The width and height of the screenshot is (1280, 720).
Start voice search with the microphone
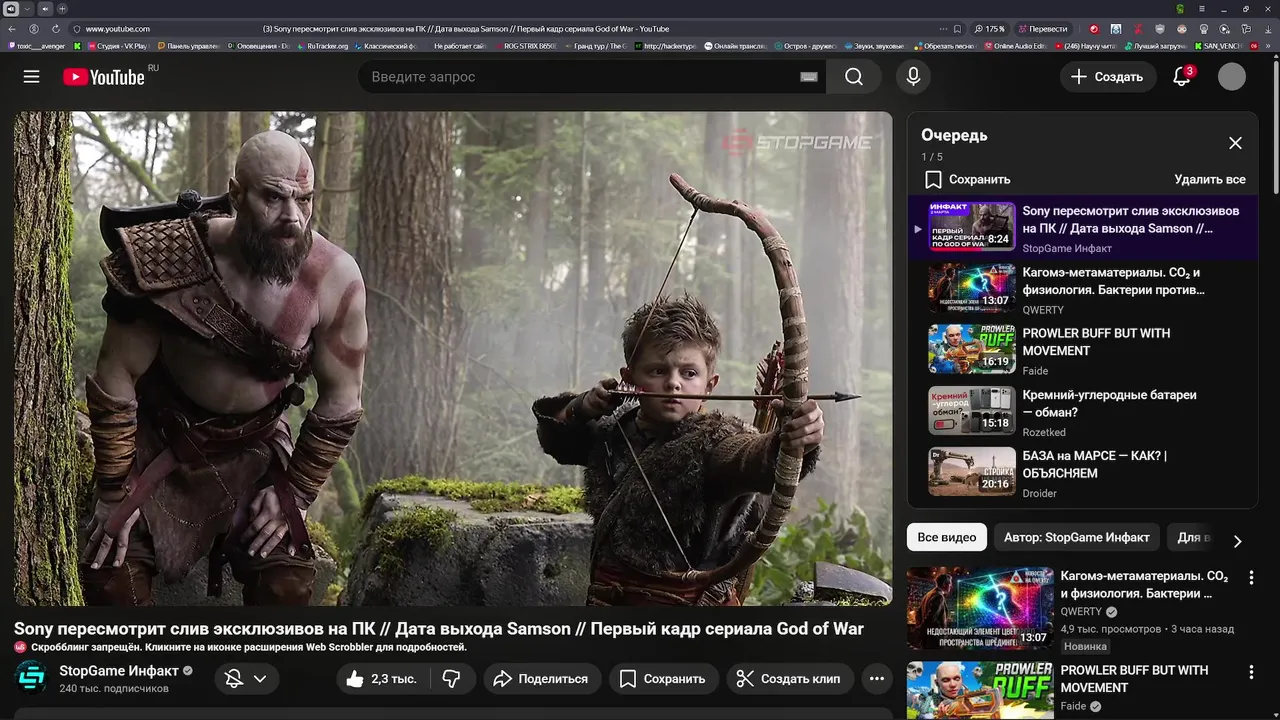[x=913, y=77]
